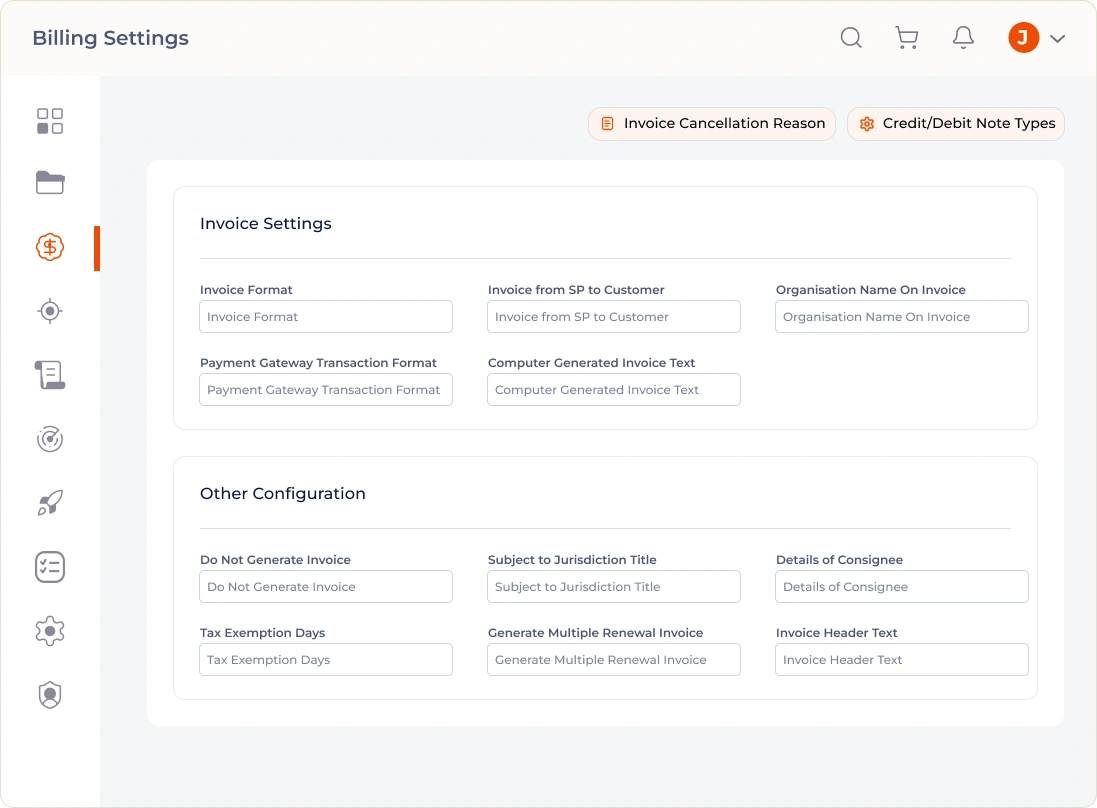The height and width of the screenshot is (808, 1097).
Task: Focus the Tax Exemption Days field
Action: 326,660
